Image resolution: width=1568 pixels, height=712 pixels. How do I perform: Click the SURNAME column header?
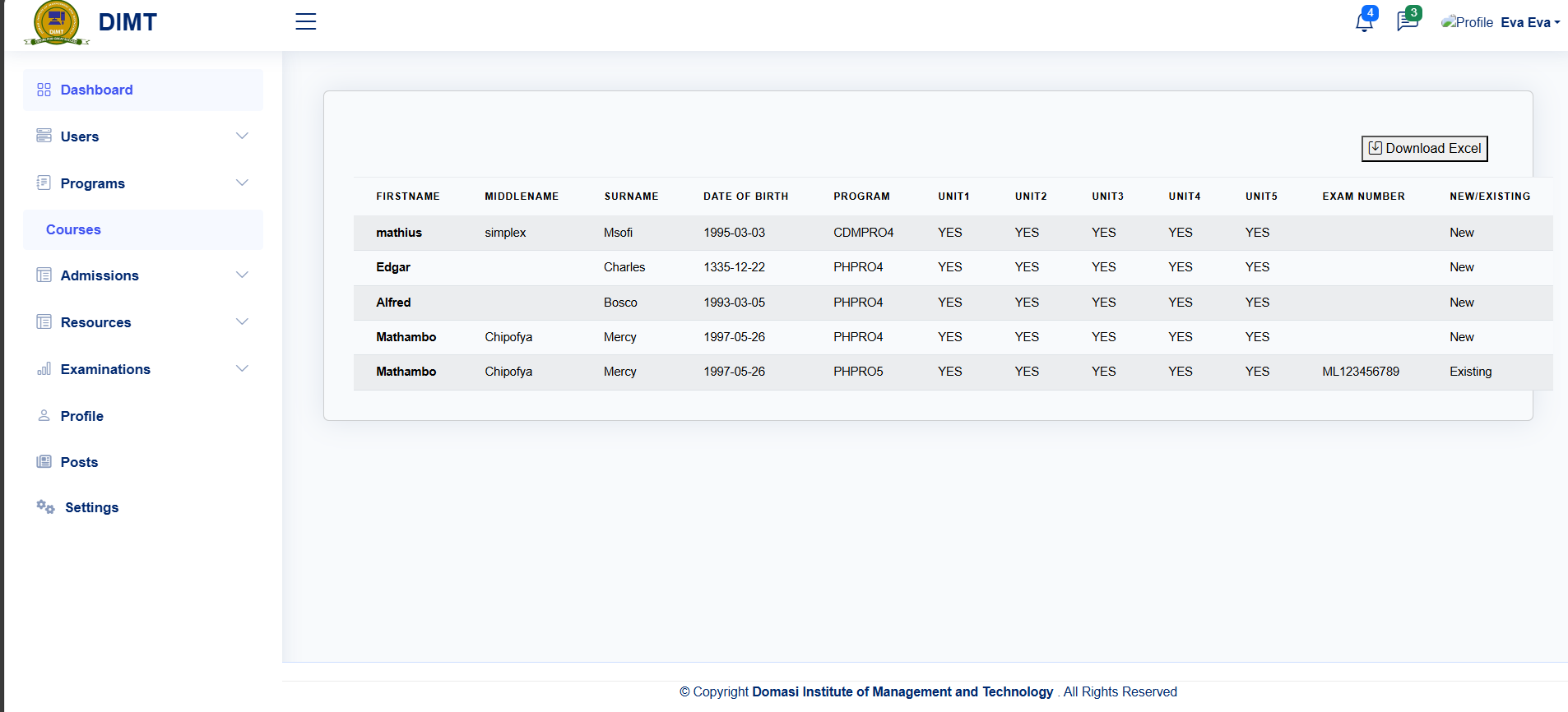coord(631,196)
